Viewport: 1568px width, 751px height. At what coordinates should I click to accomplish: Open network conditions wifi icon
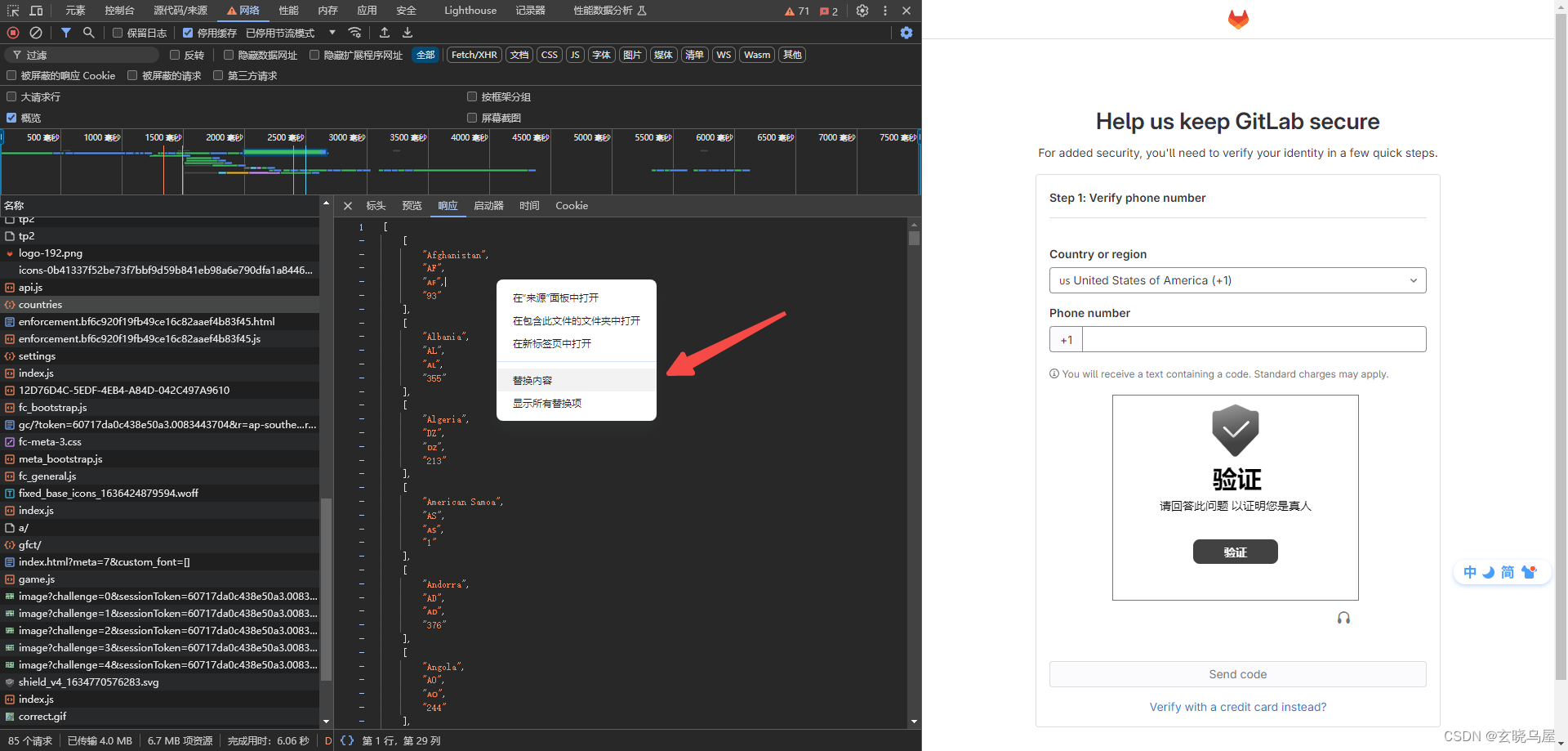(354, 33)
